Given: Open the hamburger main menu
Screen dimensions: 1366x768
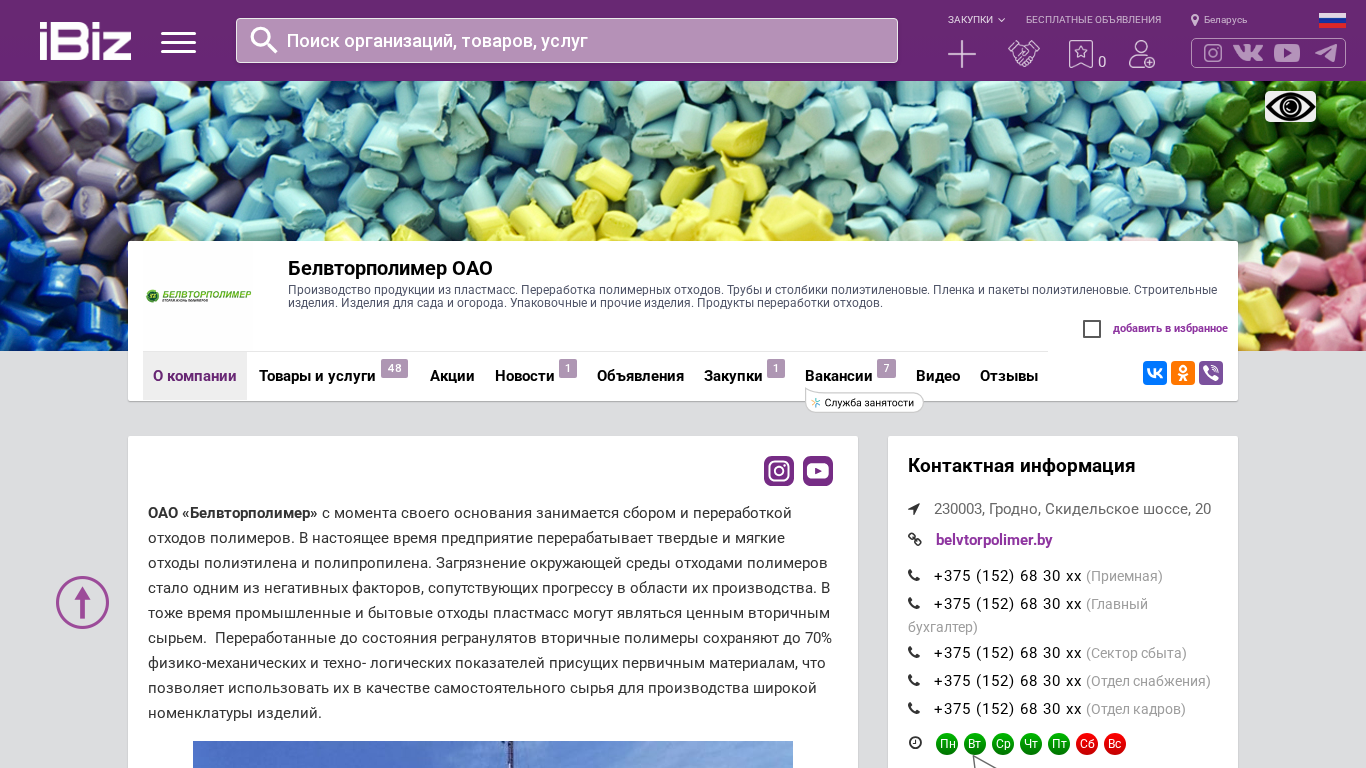Looking at the screenshot, I should 178,42.
